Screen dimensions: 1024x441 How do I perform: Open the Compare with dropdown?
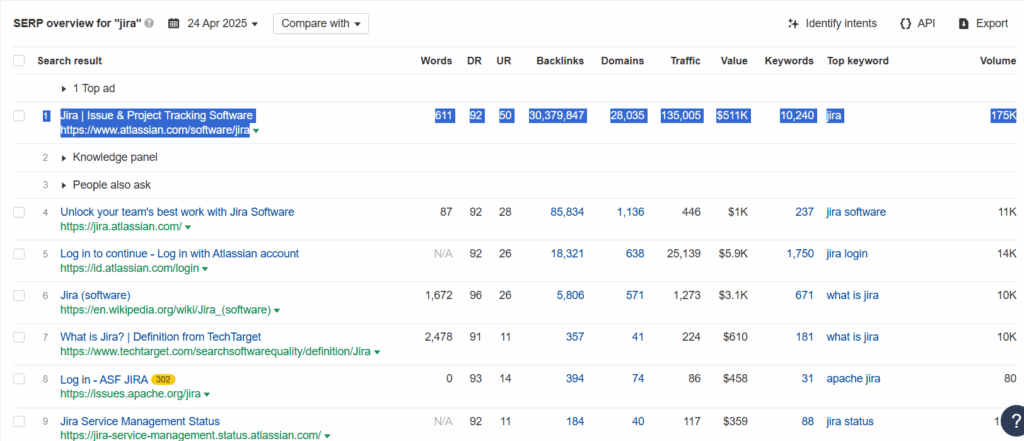[321, 24]
